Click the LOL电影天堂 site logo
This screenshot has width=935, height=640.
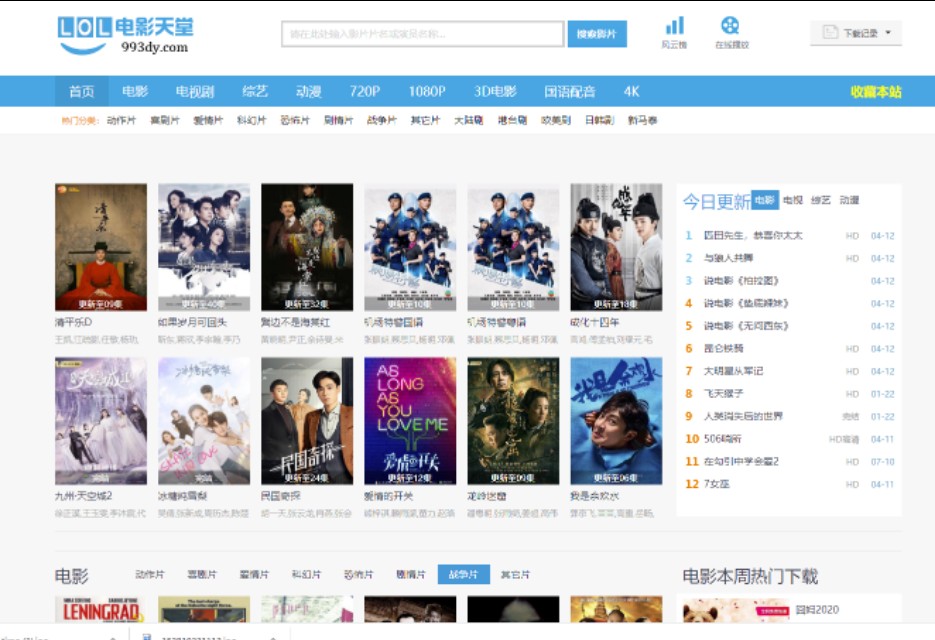[125, 35]
